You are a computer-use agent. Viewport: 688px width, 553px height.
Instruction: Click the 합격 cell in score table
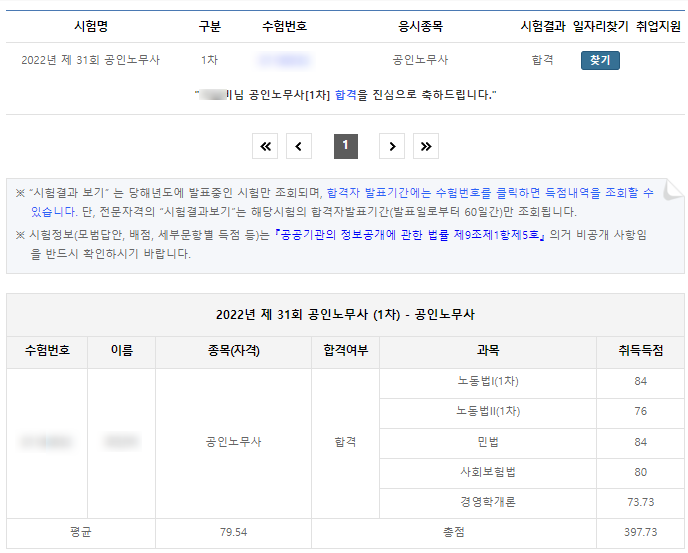345,442
